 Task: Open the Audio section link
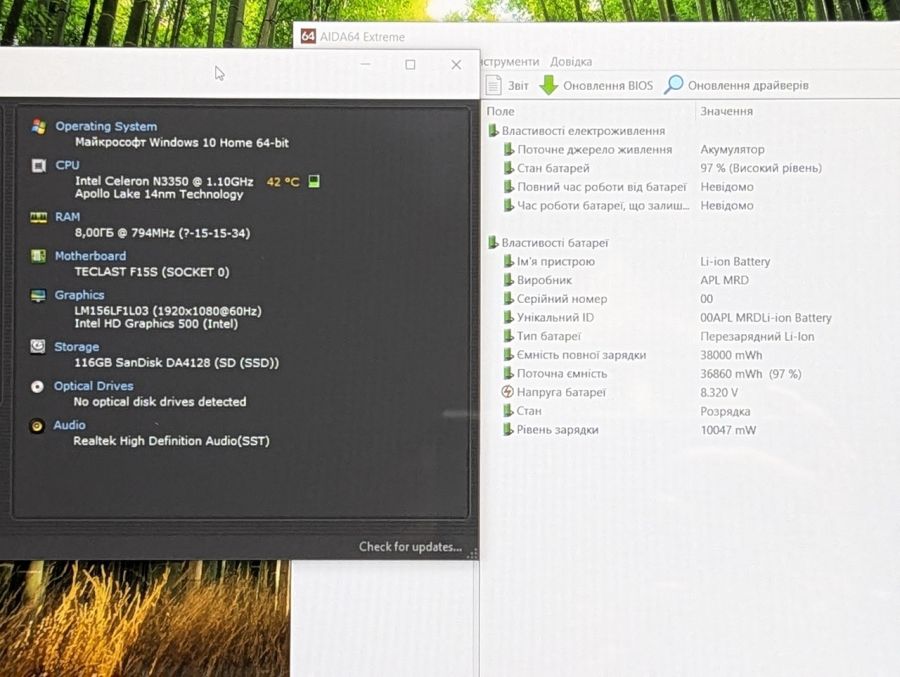pos(69,425)
